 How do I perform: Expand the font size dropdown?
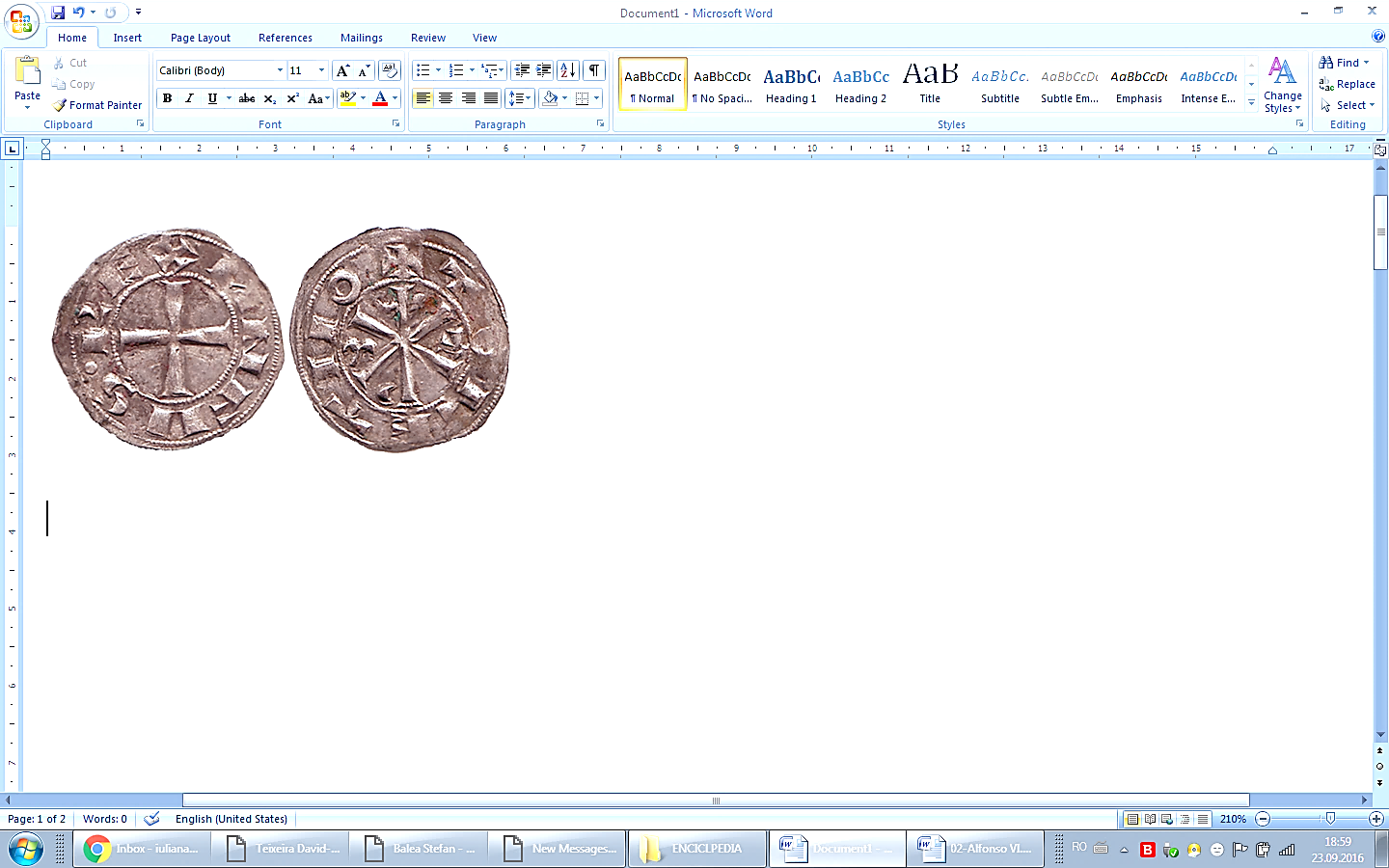pos(321,70)
